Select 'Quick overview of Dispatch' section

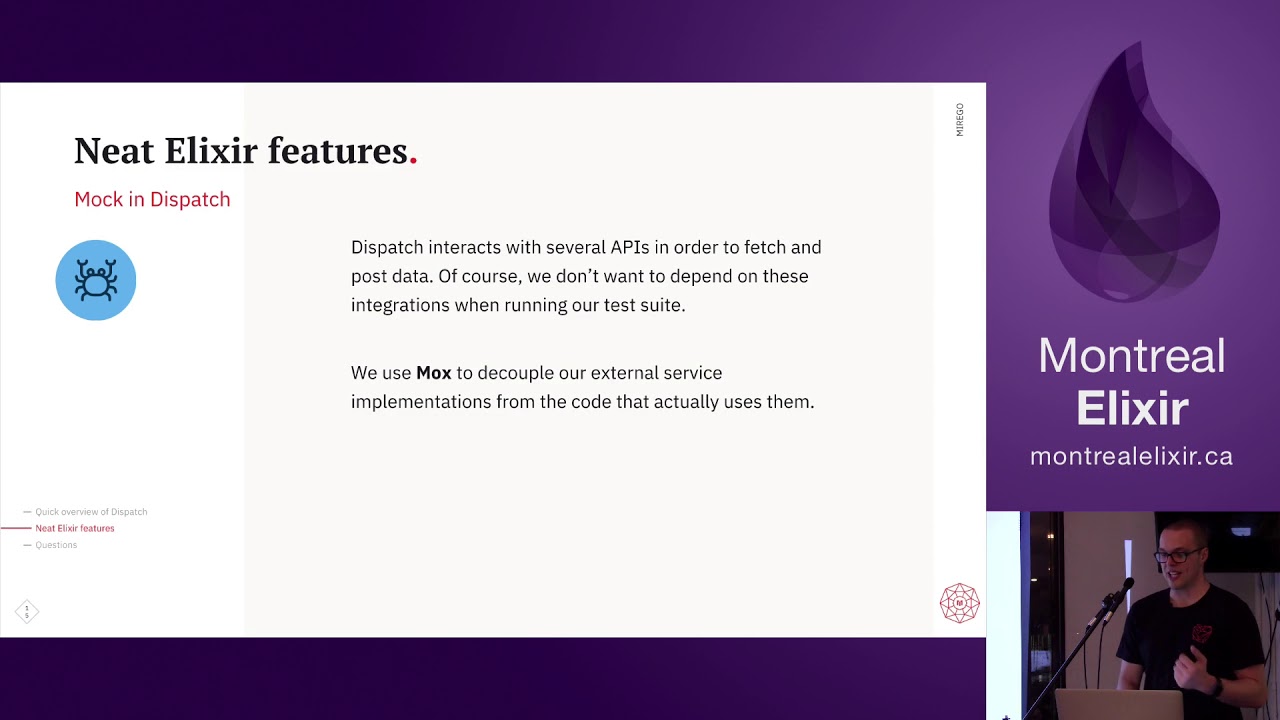[x=91, y=512]
